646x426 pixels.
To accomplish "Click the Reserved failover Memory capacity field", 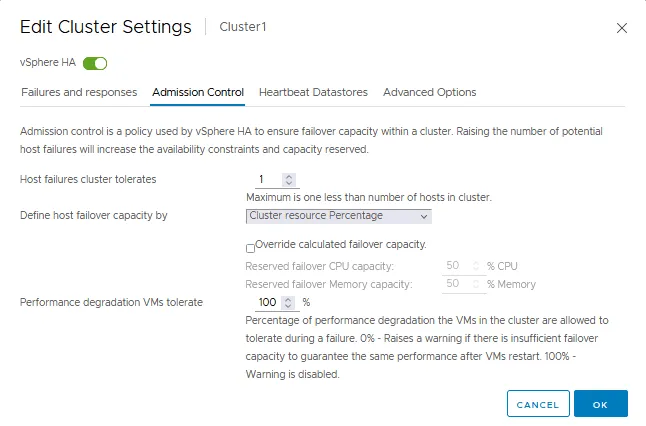I will tap(455, 284).
